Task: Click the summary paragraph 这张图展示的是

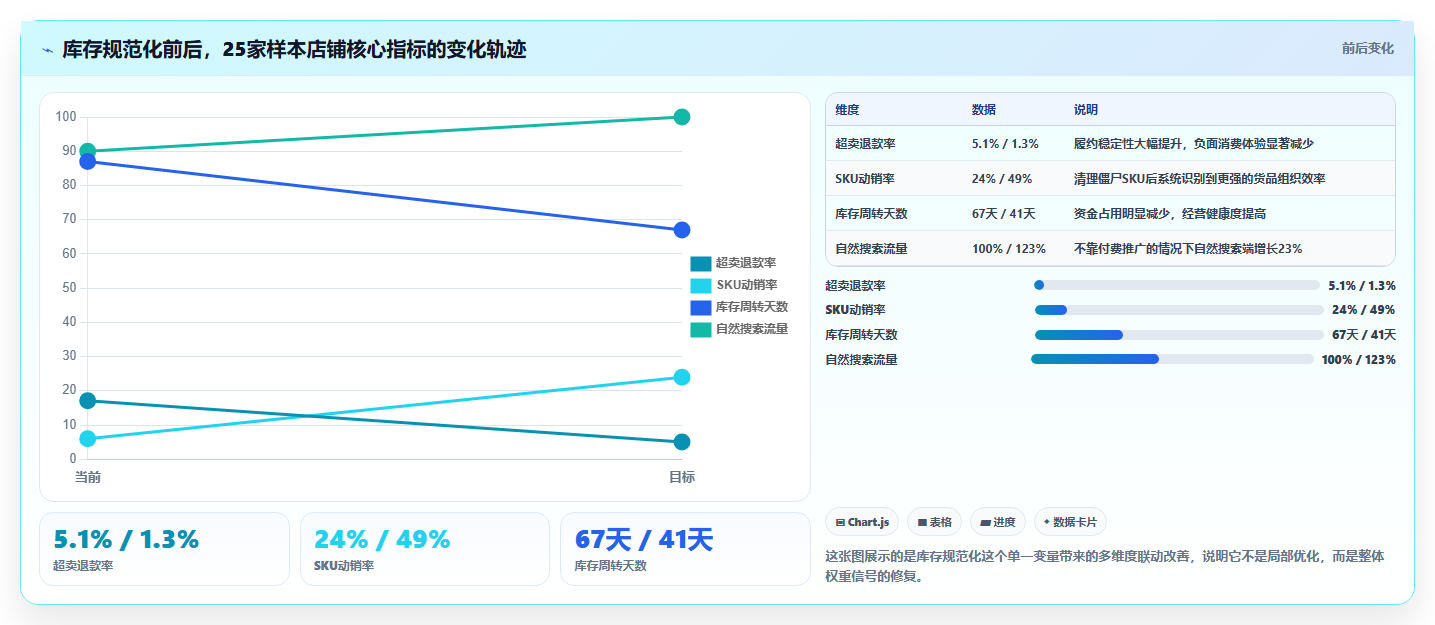Action: [1104, 566]
